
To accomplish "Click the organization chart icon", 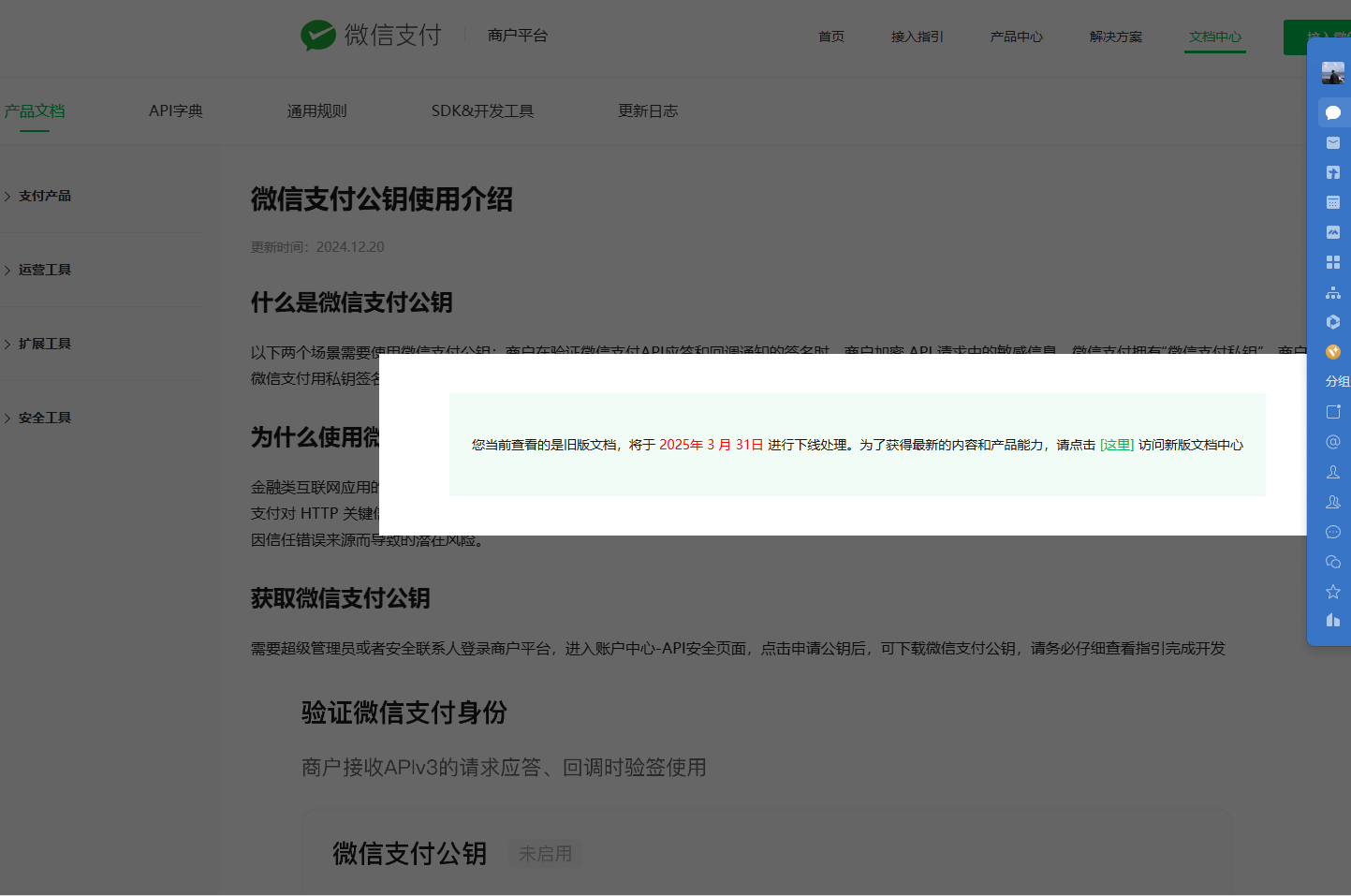I will click(x=1333, y=292).
